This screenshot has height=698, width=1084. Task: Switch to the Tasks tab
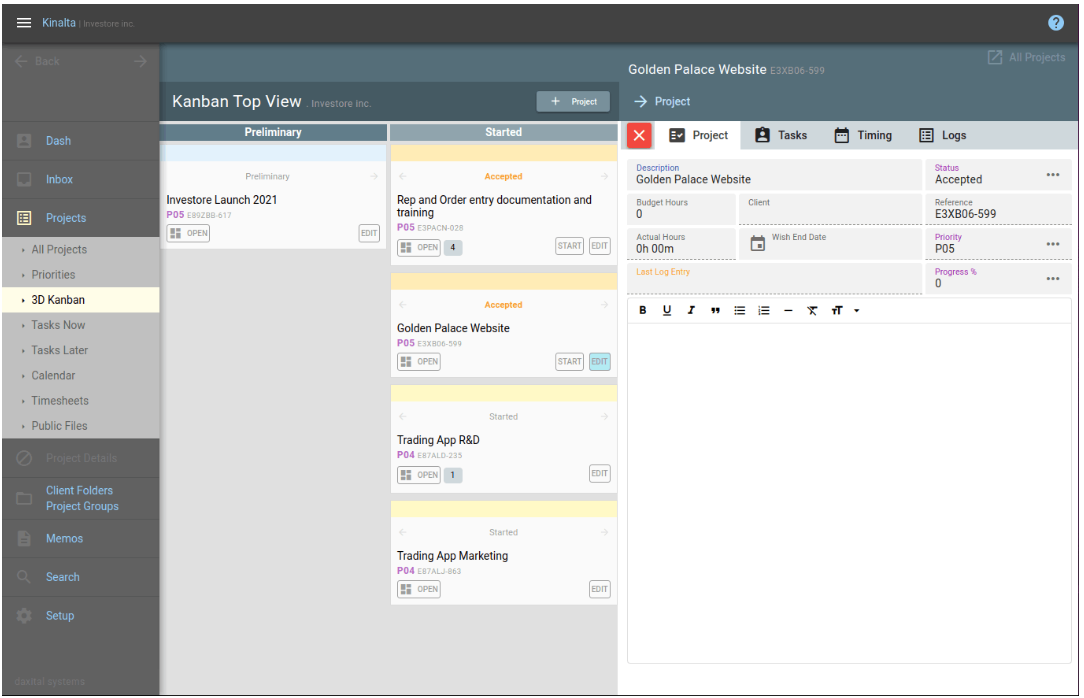click(x=781, y=135)
